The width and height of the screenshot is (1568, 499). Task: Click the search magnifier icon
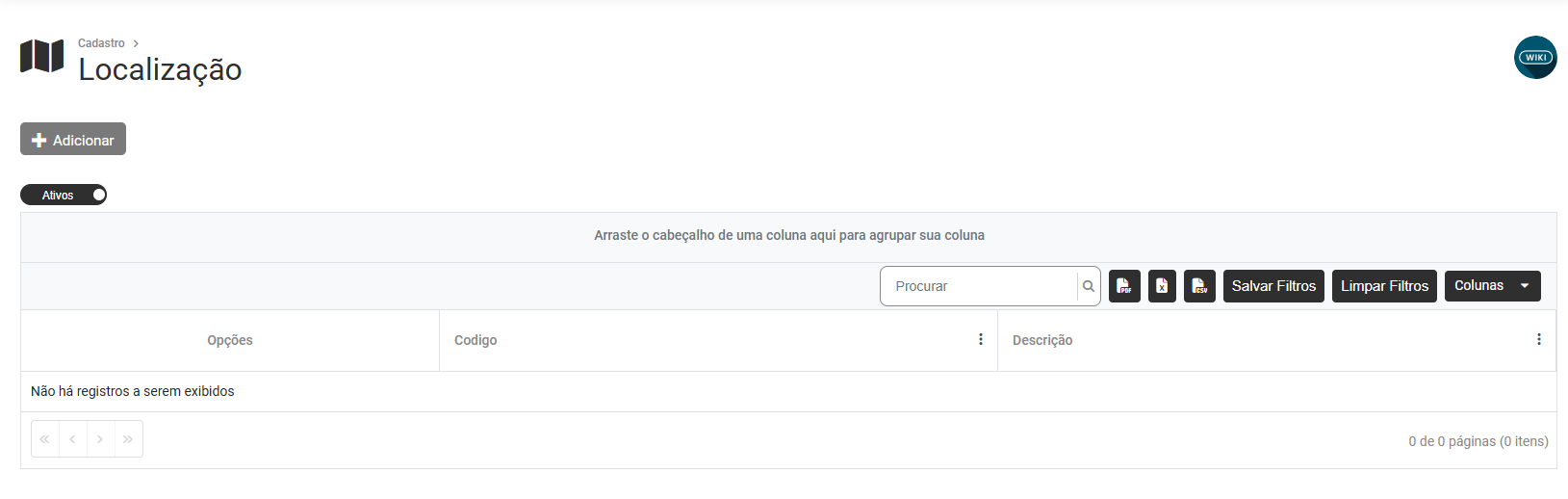(1089, 286)
